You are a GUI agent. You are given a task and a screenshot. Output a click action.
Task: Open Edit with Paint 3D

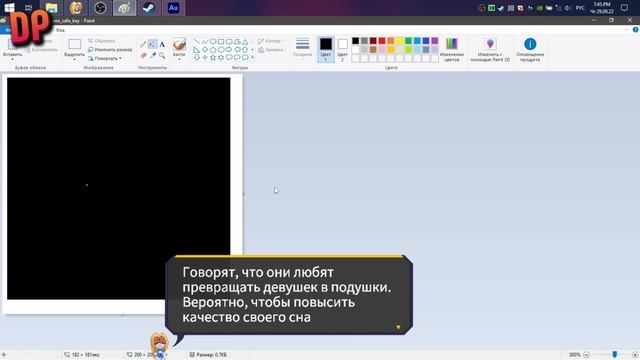coord(490,49)
